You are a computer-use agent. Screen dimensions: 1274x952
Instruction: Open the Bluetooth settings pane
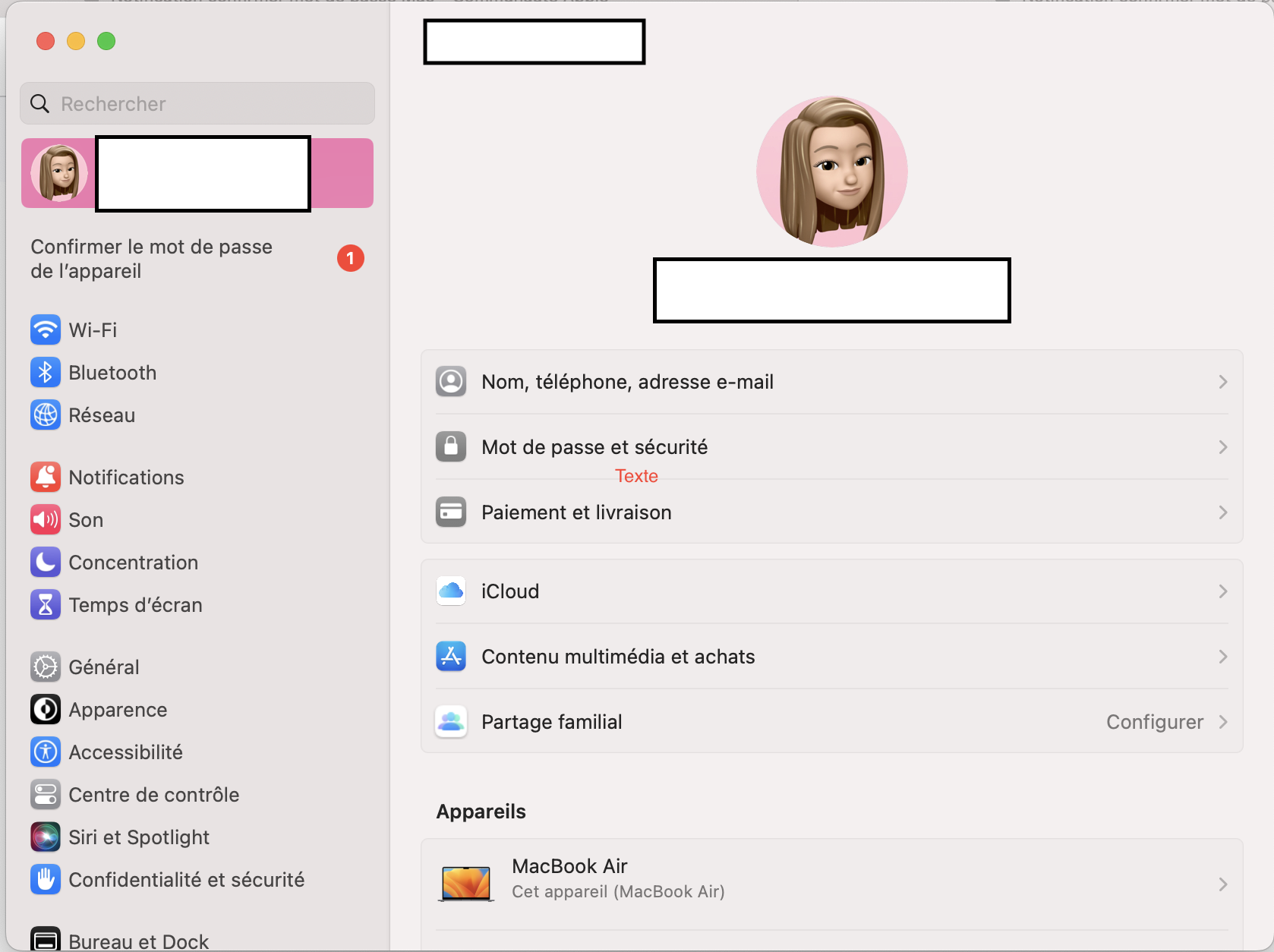(197, 372)
